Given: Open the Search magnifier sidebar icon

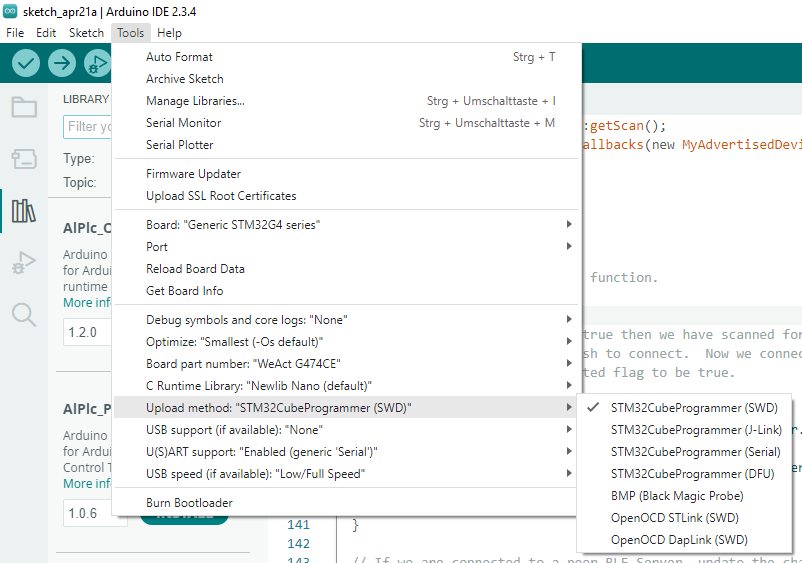Looking at the screenshot, I should click(24, 314).
